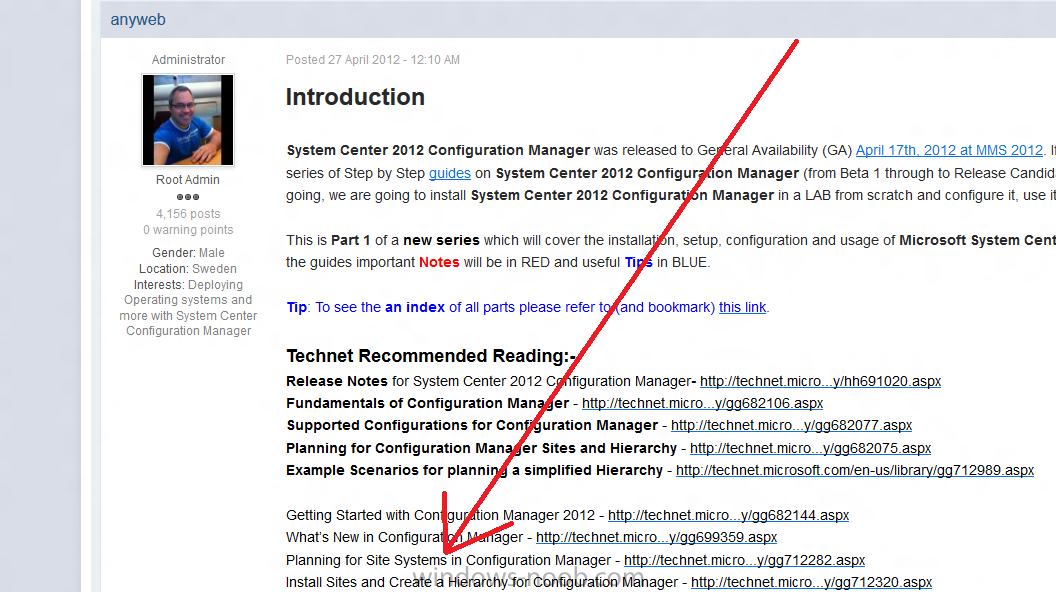The height and width of the screenshot is (592, 1056).
Task: Click the "Technet Recommended Reading" heading
Action: [x=430, y=356]
